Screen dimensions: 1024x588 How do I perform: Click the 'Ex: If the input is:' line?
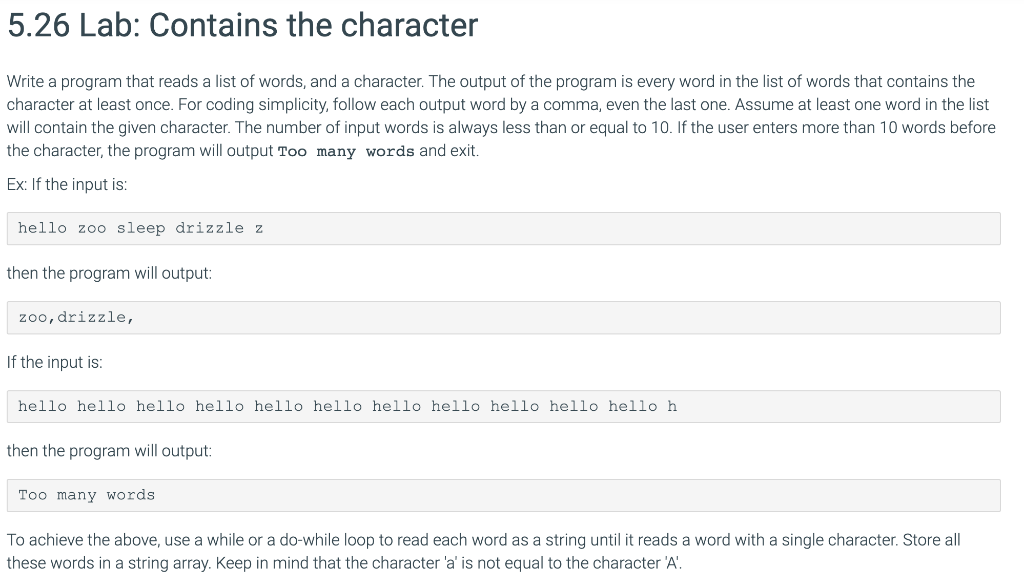[x=67, y=184]
